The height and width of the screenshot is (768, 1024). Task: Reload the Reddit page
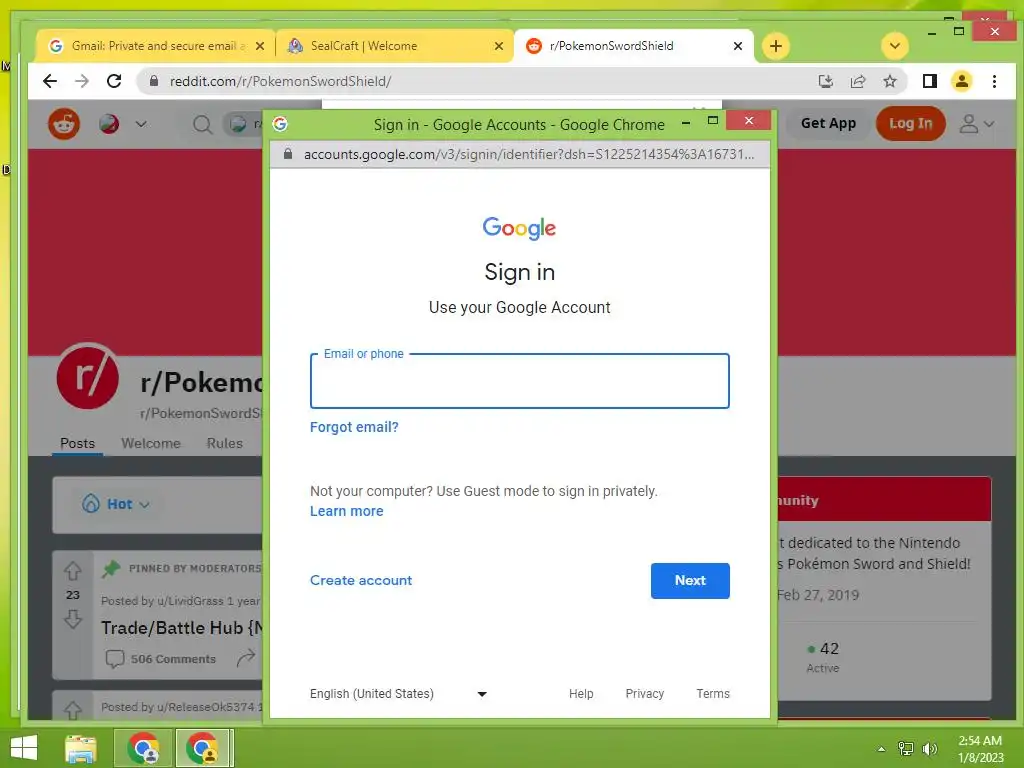[114, 81]
